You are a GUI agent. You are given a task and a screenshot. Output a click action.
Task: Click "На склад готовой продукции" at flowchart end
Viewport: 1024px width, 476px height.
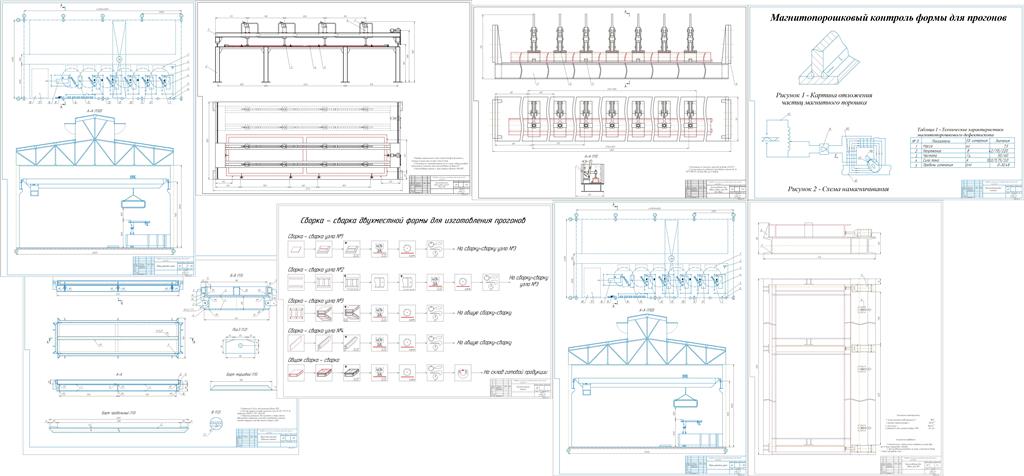[x=515, y=372]
